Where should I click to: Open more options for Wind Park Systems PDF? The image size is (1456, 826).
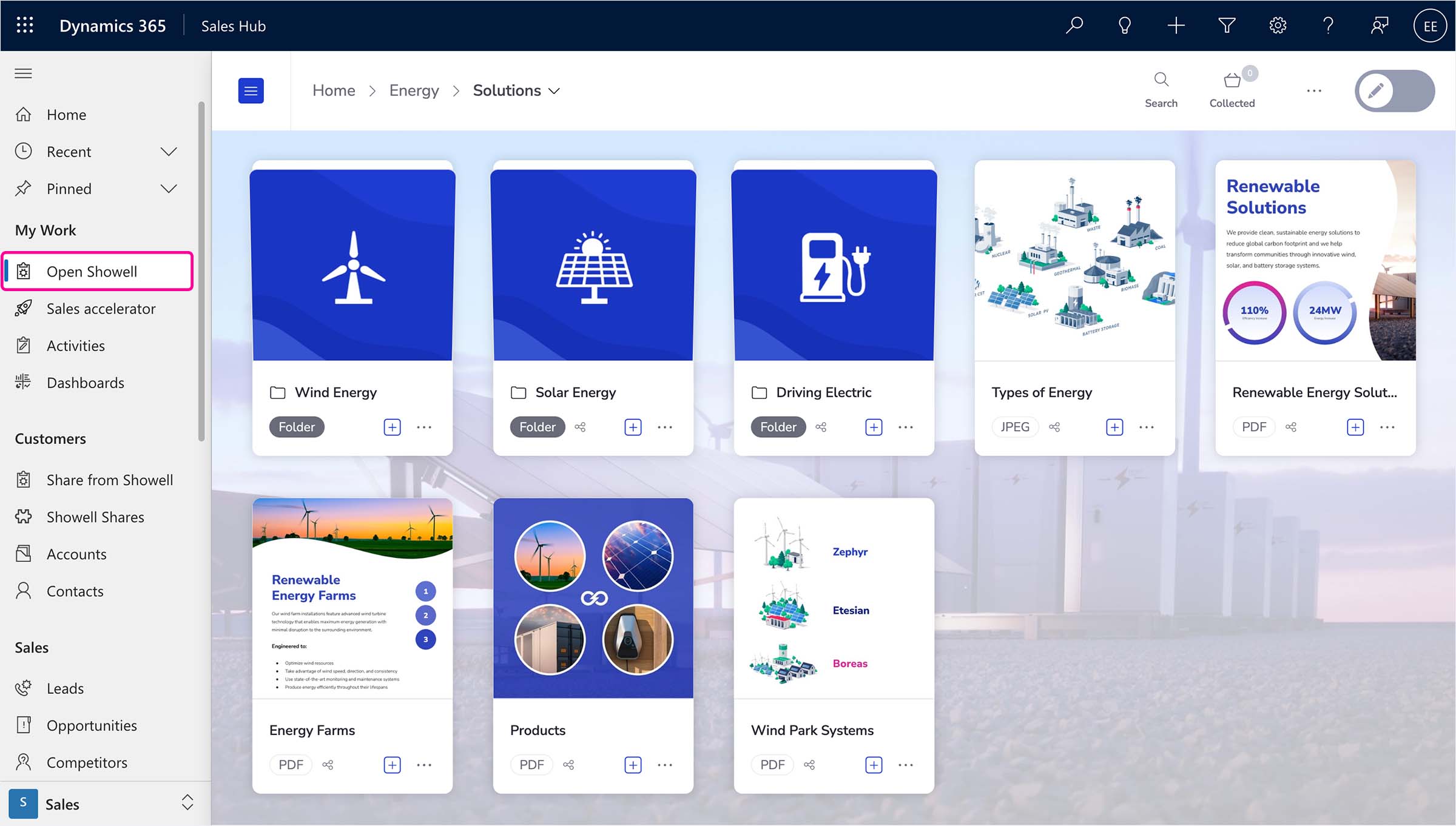[x=905, y=765]
